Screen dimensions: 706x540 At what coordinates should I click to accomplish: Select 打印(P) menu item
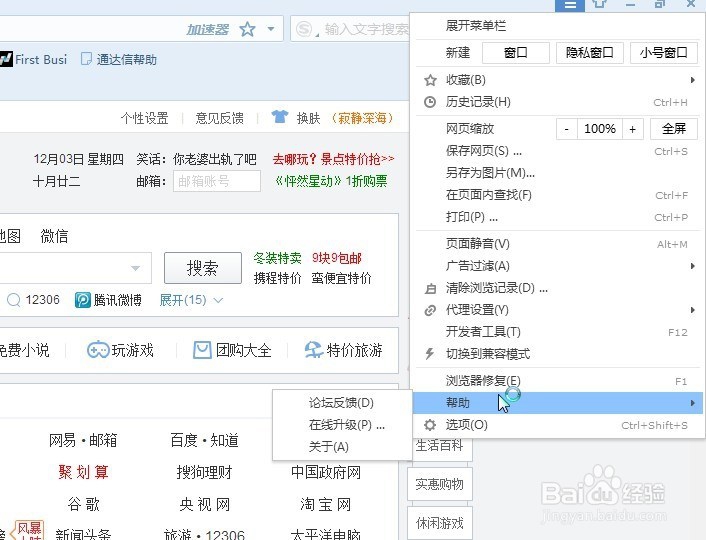point(558,217)
